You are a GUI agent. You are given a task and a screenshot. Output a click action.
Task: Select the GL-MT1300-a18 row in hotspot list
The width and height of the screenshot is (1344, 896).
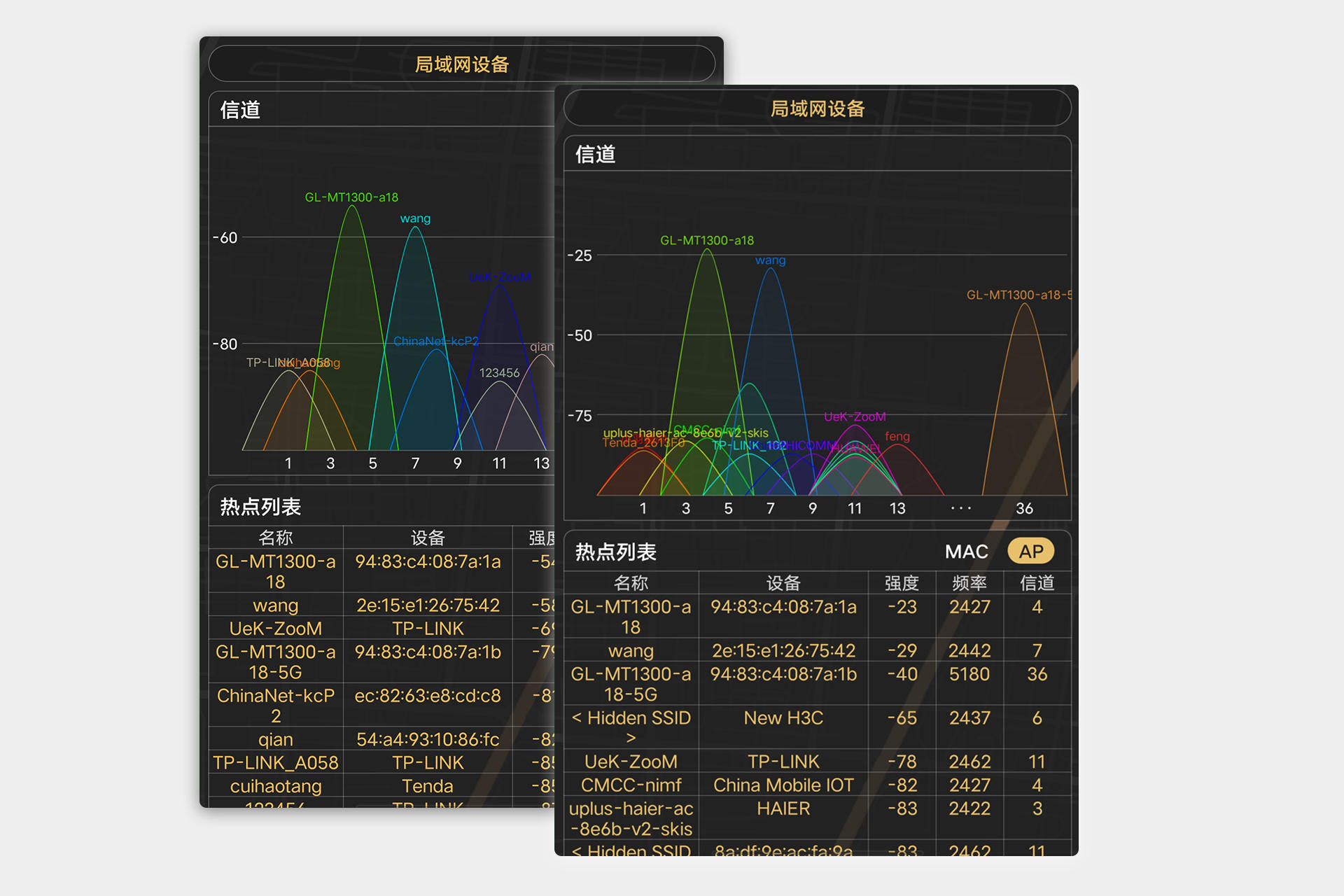630,616
